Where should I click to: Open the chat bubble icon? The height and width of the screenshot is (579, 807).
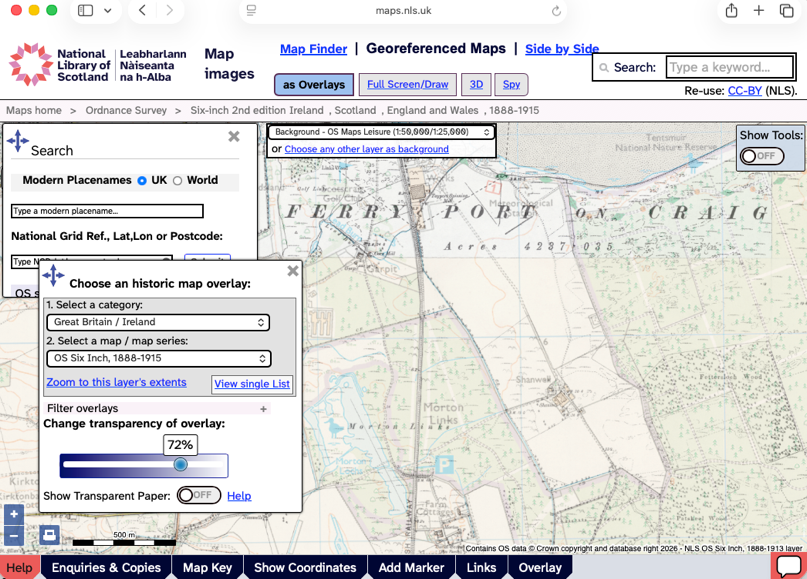pos(788,566)
